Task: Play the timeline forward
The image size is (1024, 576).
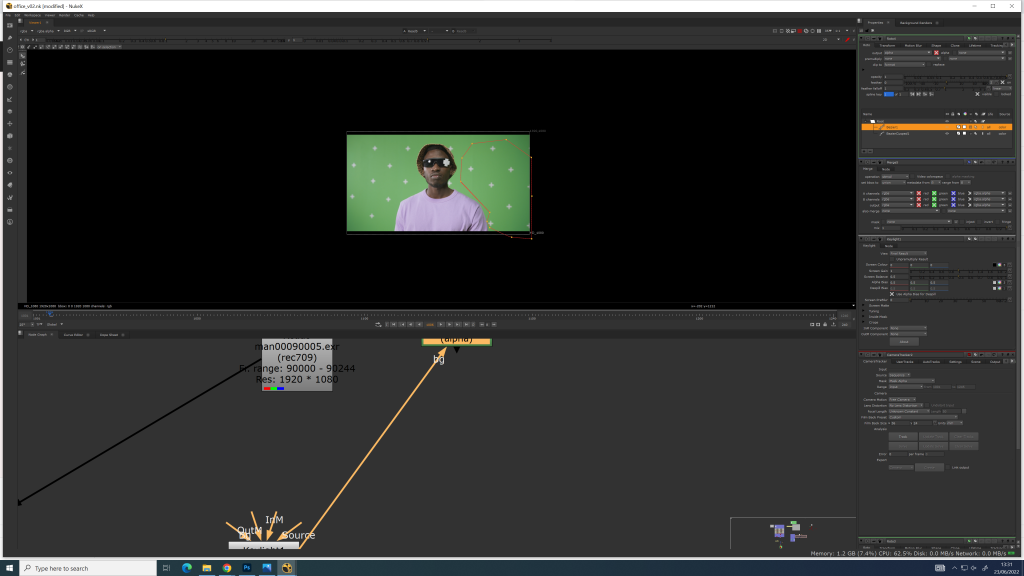Action: point(441,325)
